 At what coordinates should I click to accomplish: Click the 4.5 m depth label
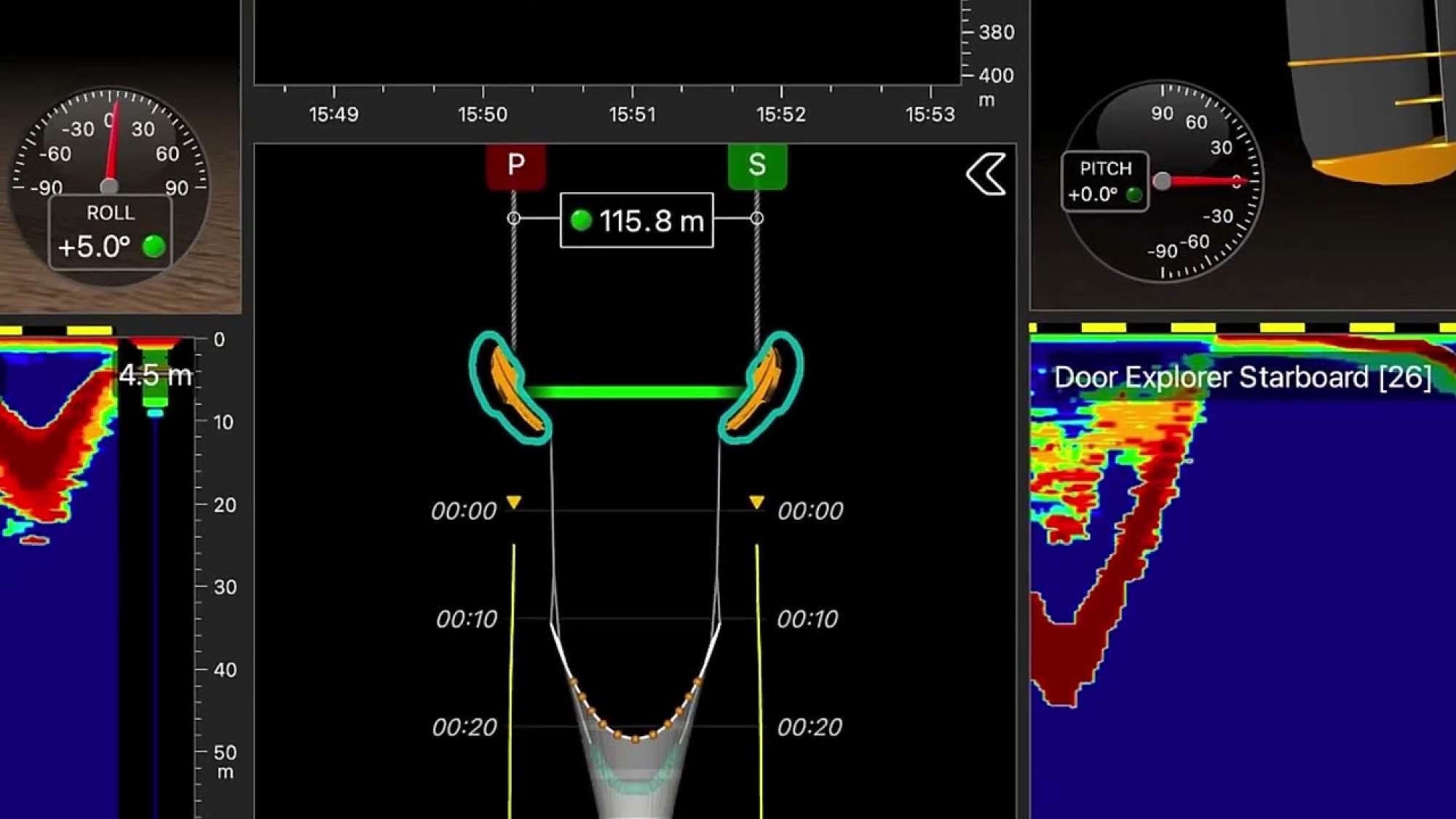pyautogui.click(x=155, y=376)
